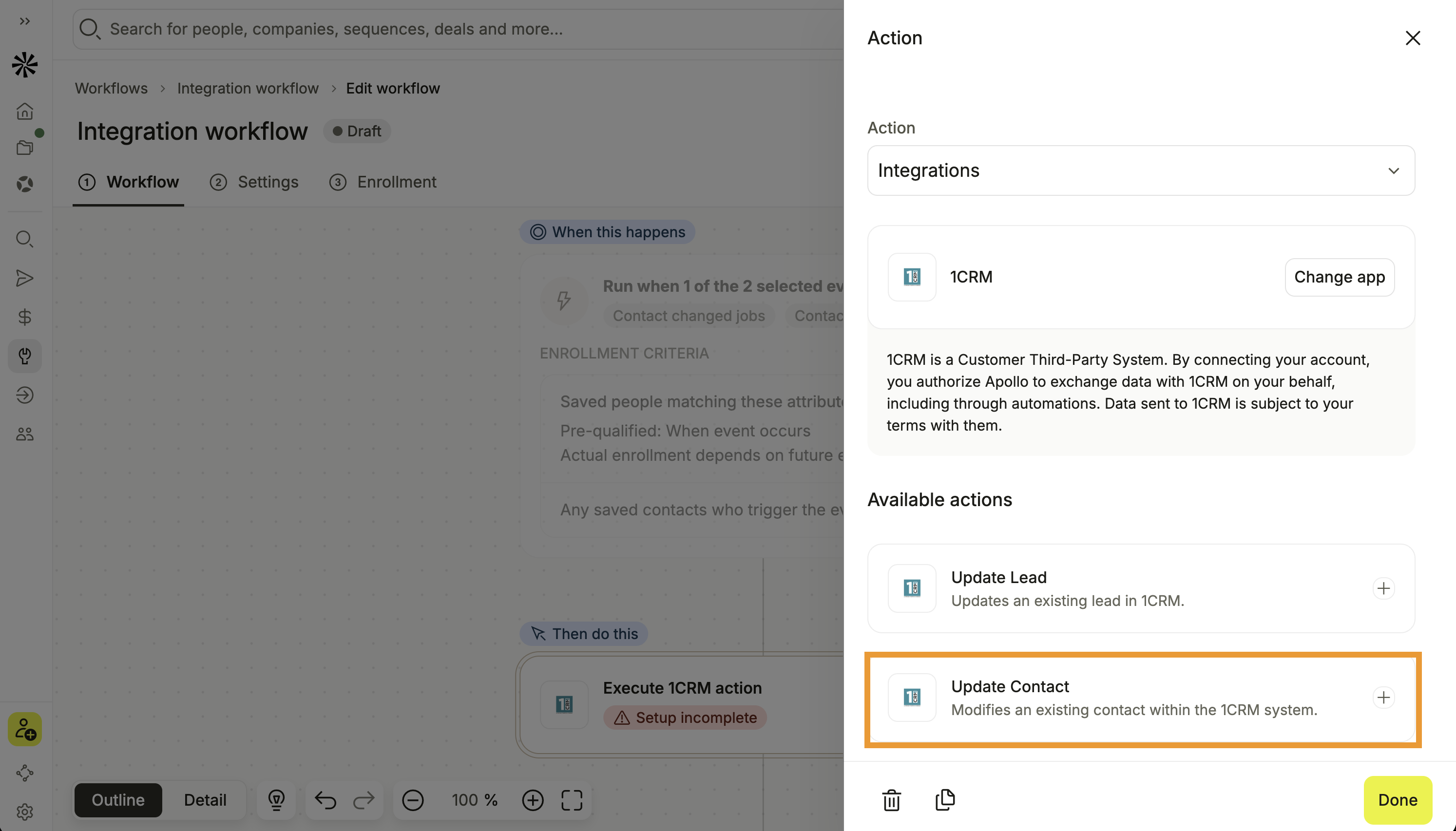Click the When this happens label
Screen dimensions: 1456x831
(x=607, y=232)
